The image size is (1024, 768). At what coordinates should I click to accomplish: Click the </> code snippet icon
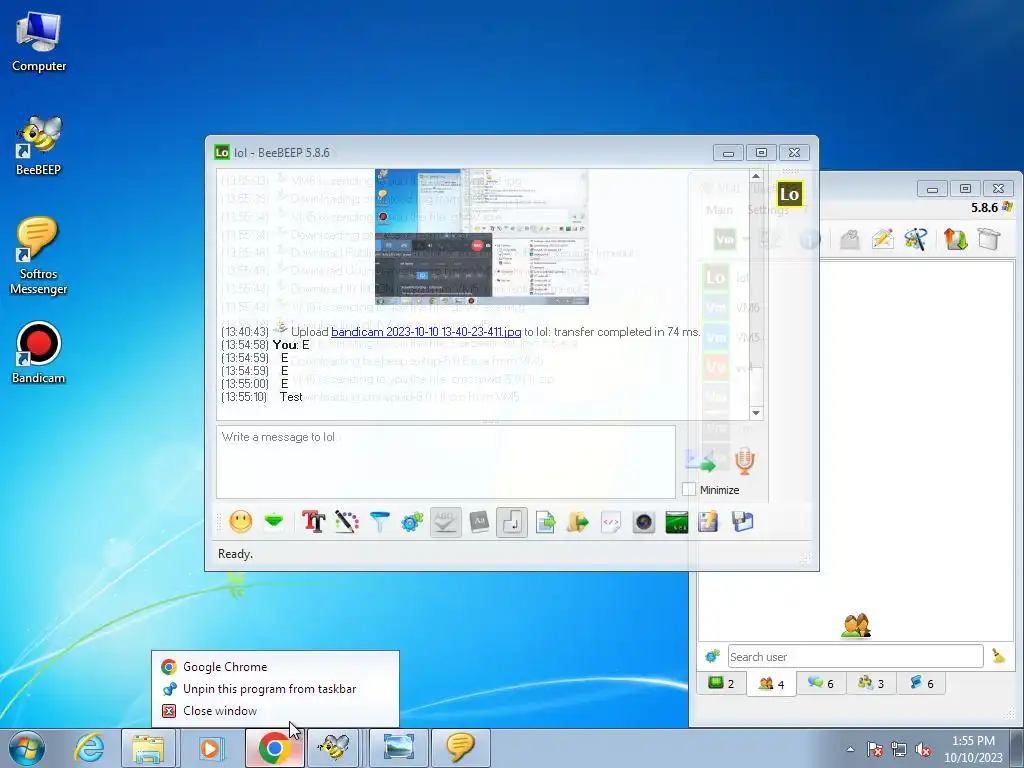(611, 522)
